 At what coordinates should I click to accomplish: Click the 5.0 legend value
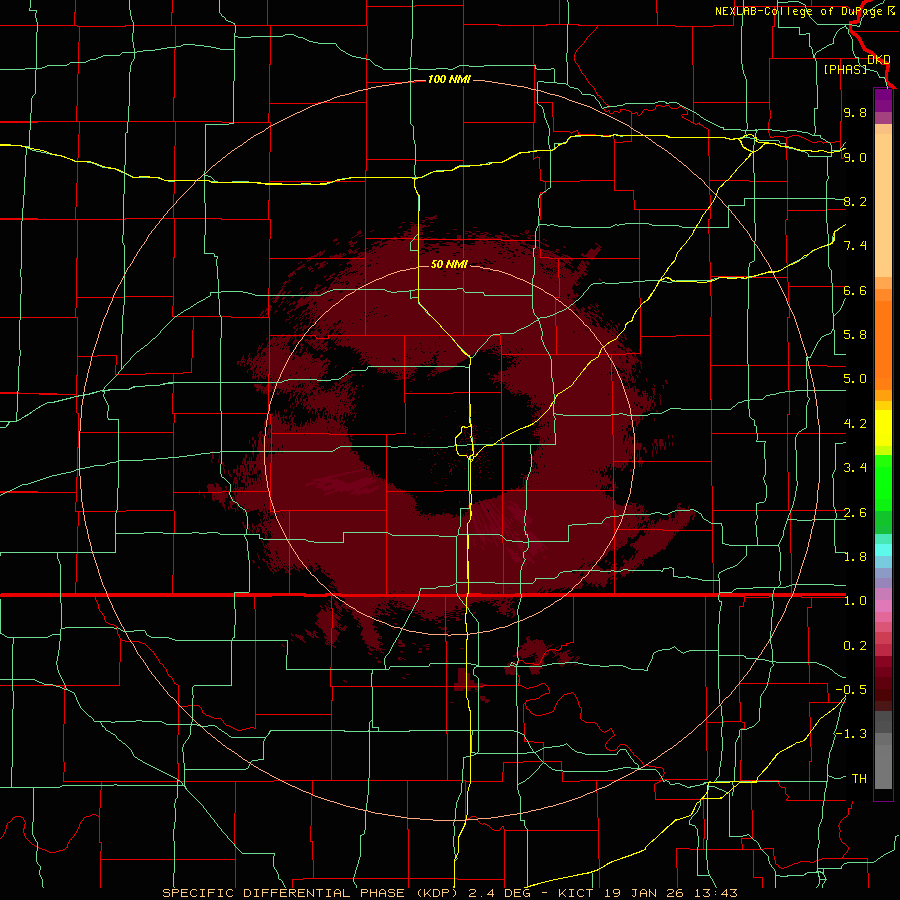(855, 379)
